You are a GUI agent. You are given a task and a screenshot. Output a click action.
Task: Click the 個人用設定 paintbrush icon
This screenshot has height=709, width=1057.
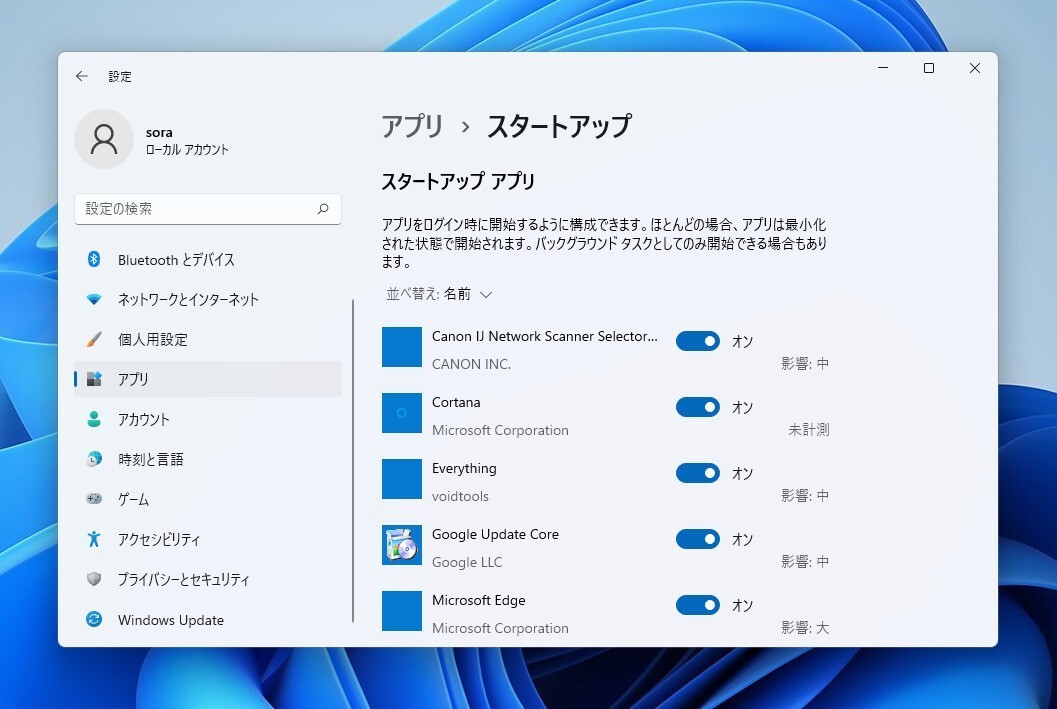click(x=94, y=340)
